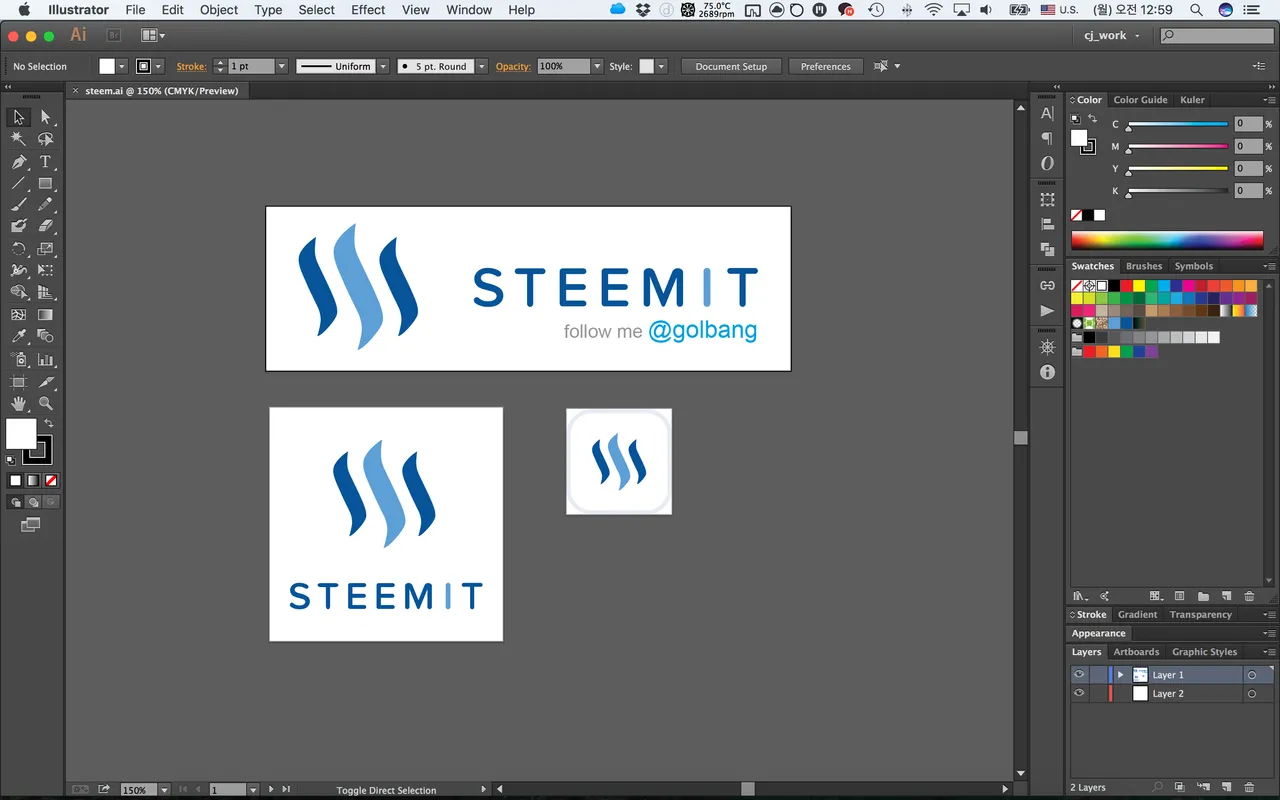Open the Character panel from the dock
Image resolution: width=1280 pixels, height=800 pixels.
tap(1047, 114)
